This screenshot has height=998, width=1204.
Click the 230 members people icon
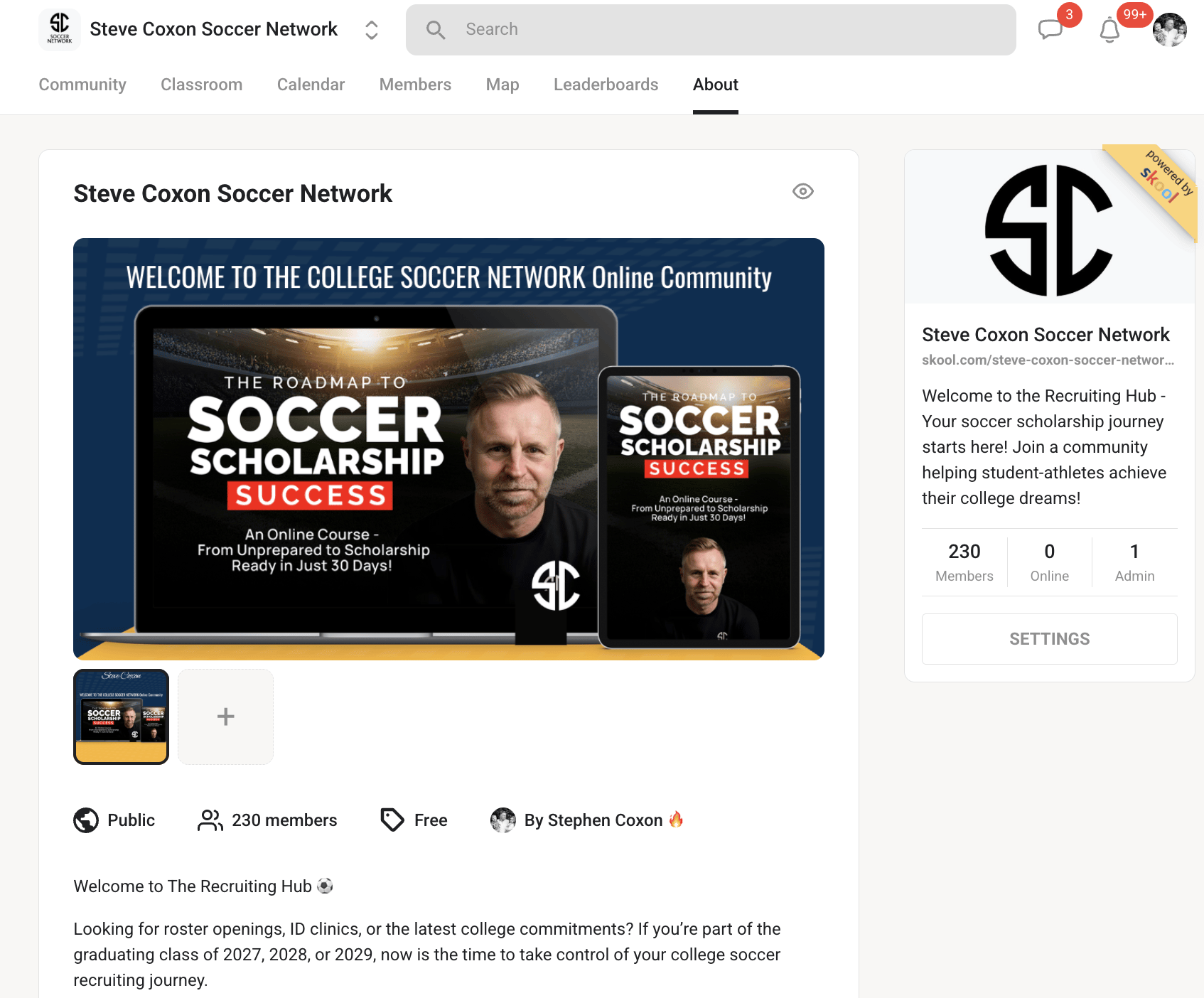point(210,820)
